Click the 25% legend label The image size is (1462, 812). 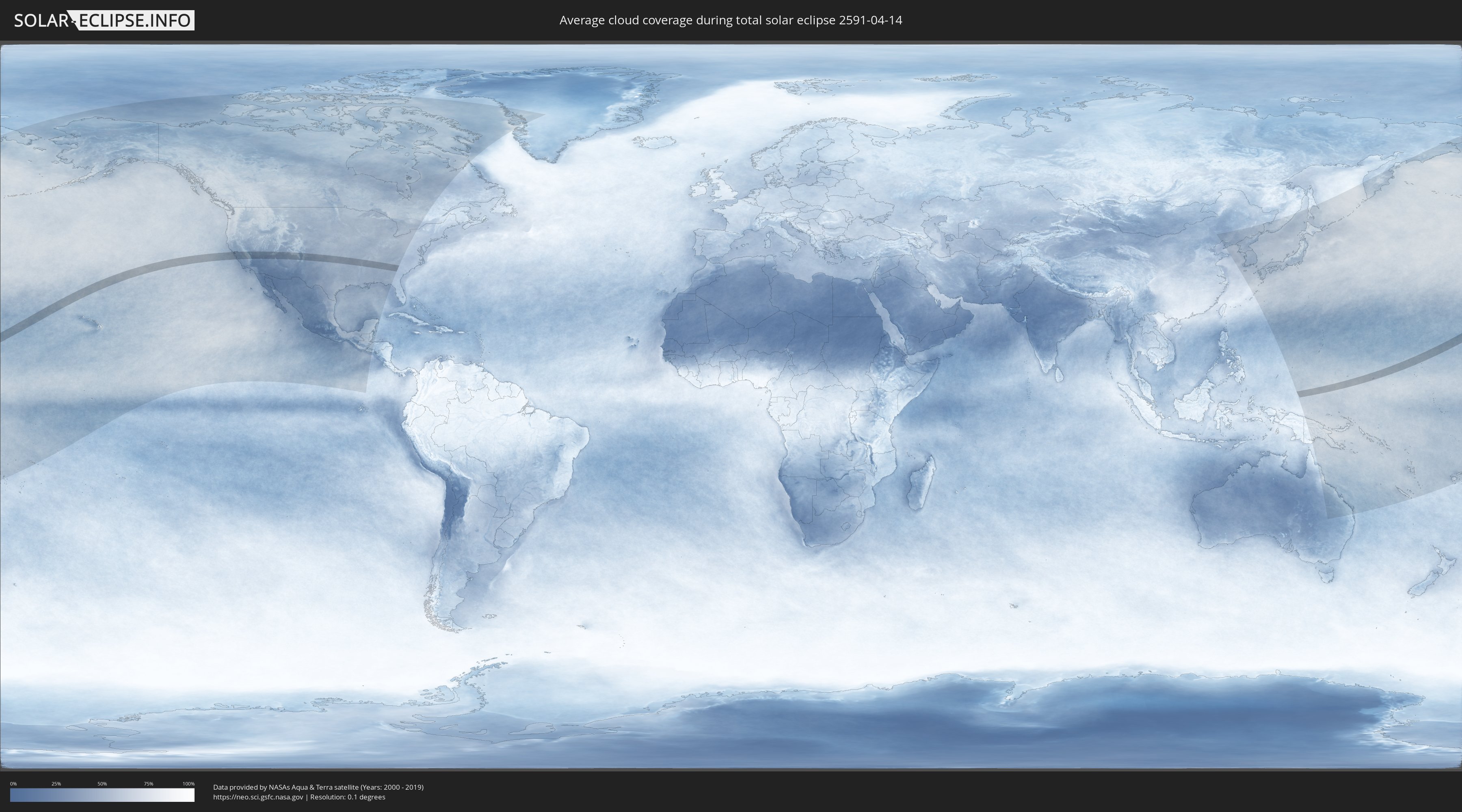(56, 784)
